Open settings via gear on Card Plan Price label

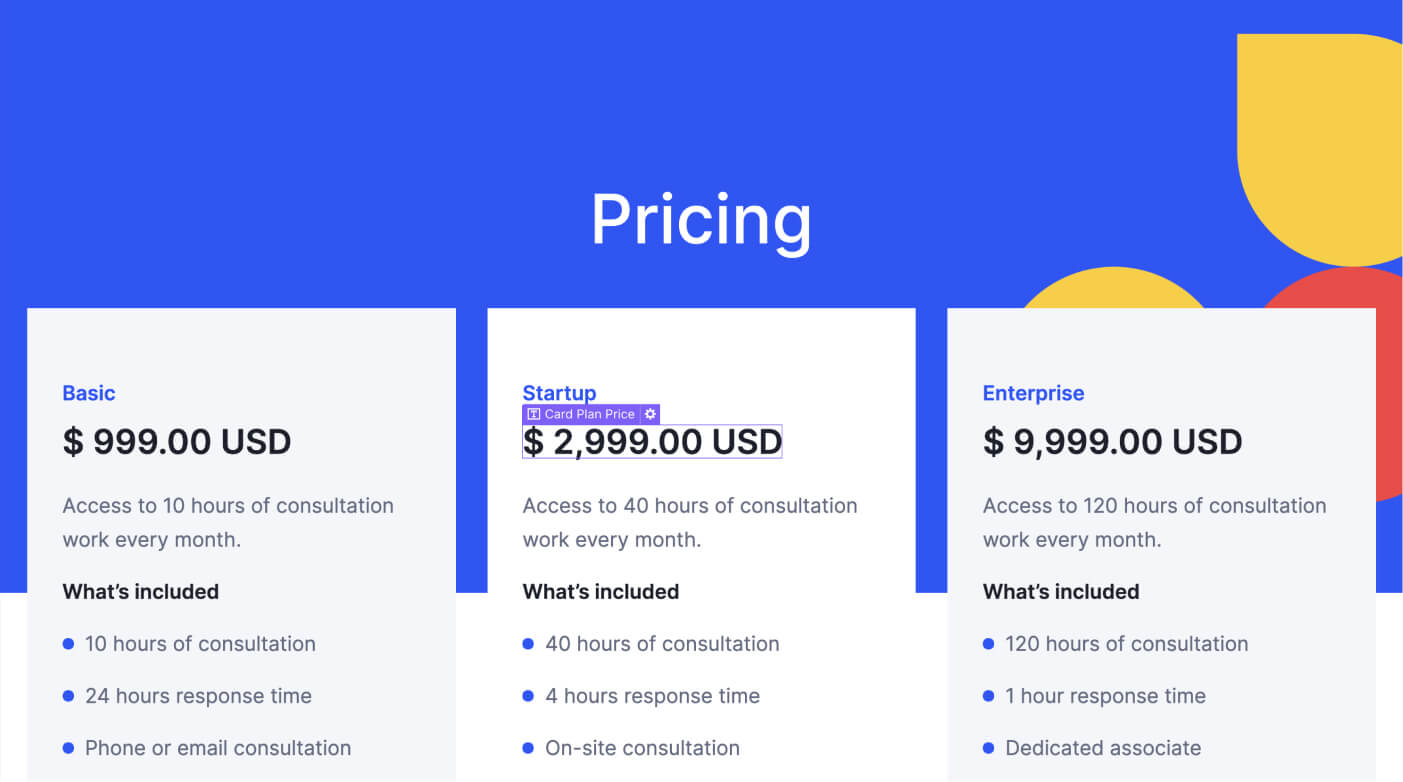pos(651,414)
